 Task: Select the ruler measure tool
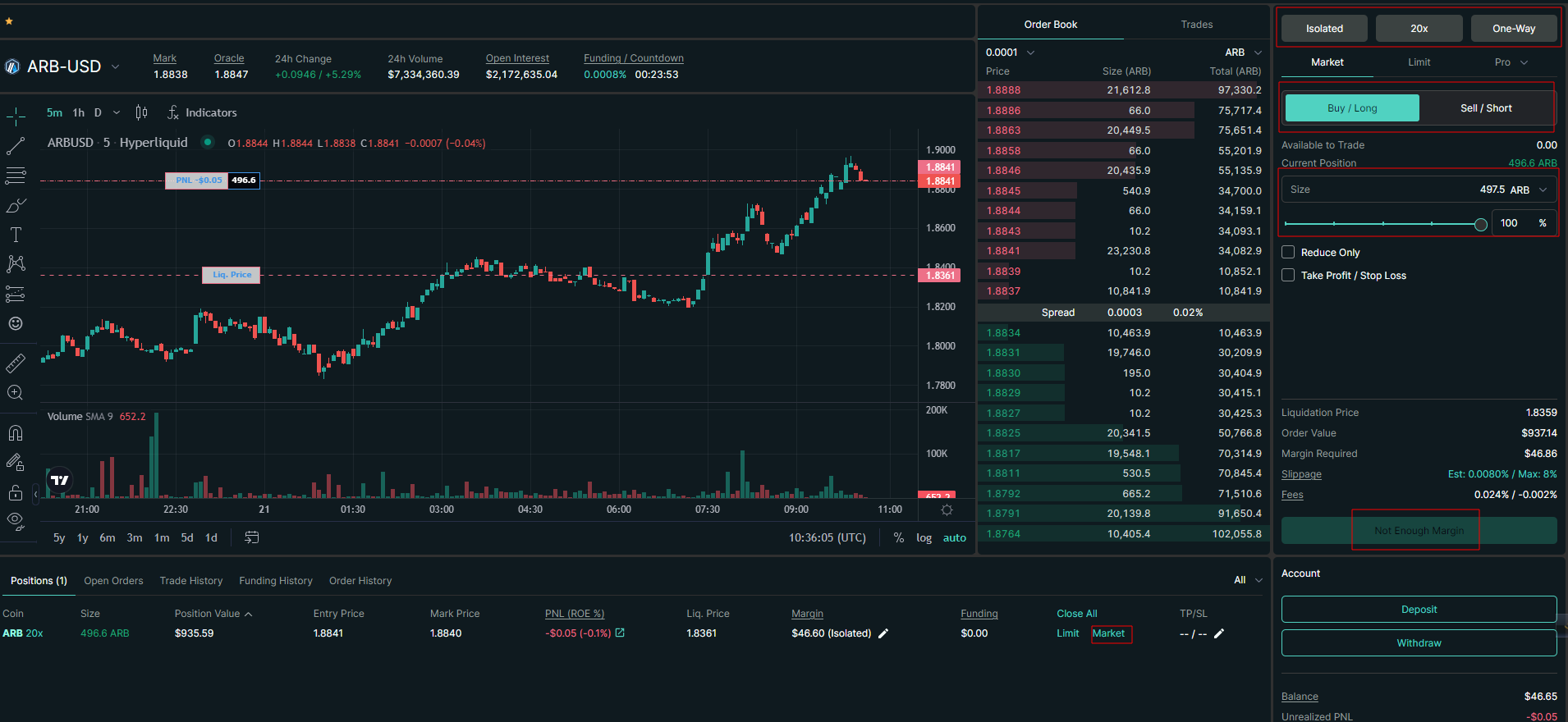(x=16, y=363)
